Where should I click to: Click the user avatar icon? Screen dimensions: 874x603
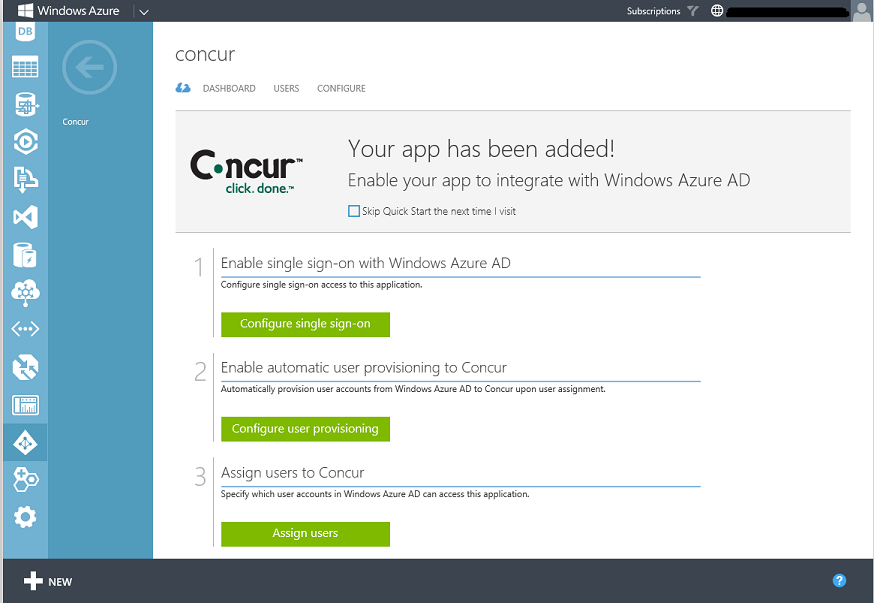pos(862,11)
